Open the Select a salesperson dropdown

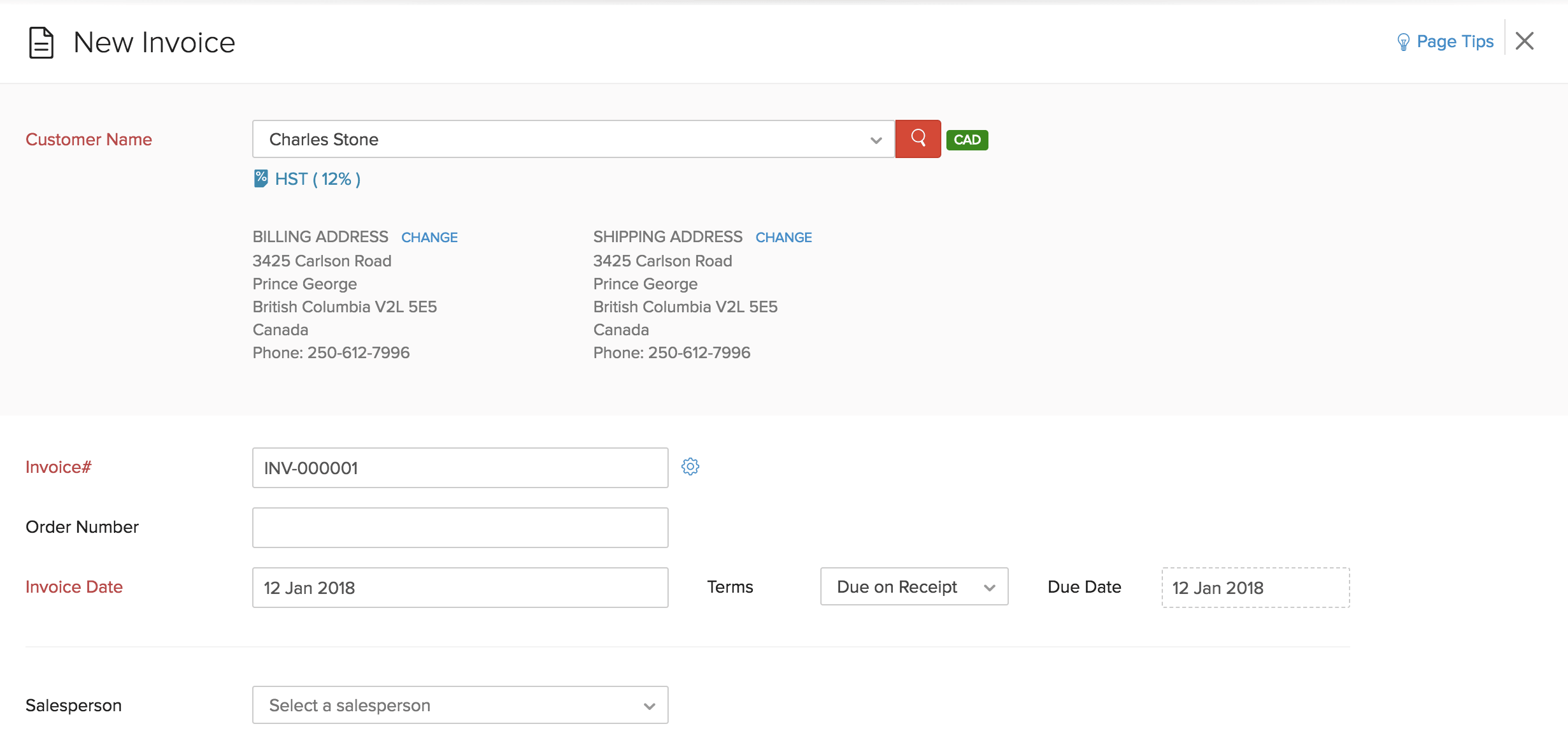pos(460,705)
